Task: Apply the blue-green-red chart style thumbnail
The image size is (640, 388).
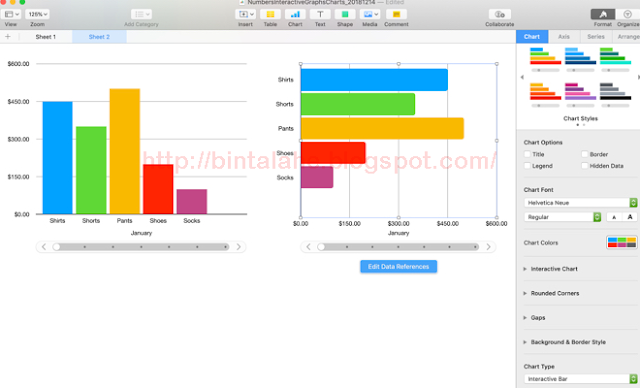Action: (545, 57)
